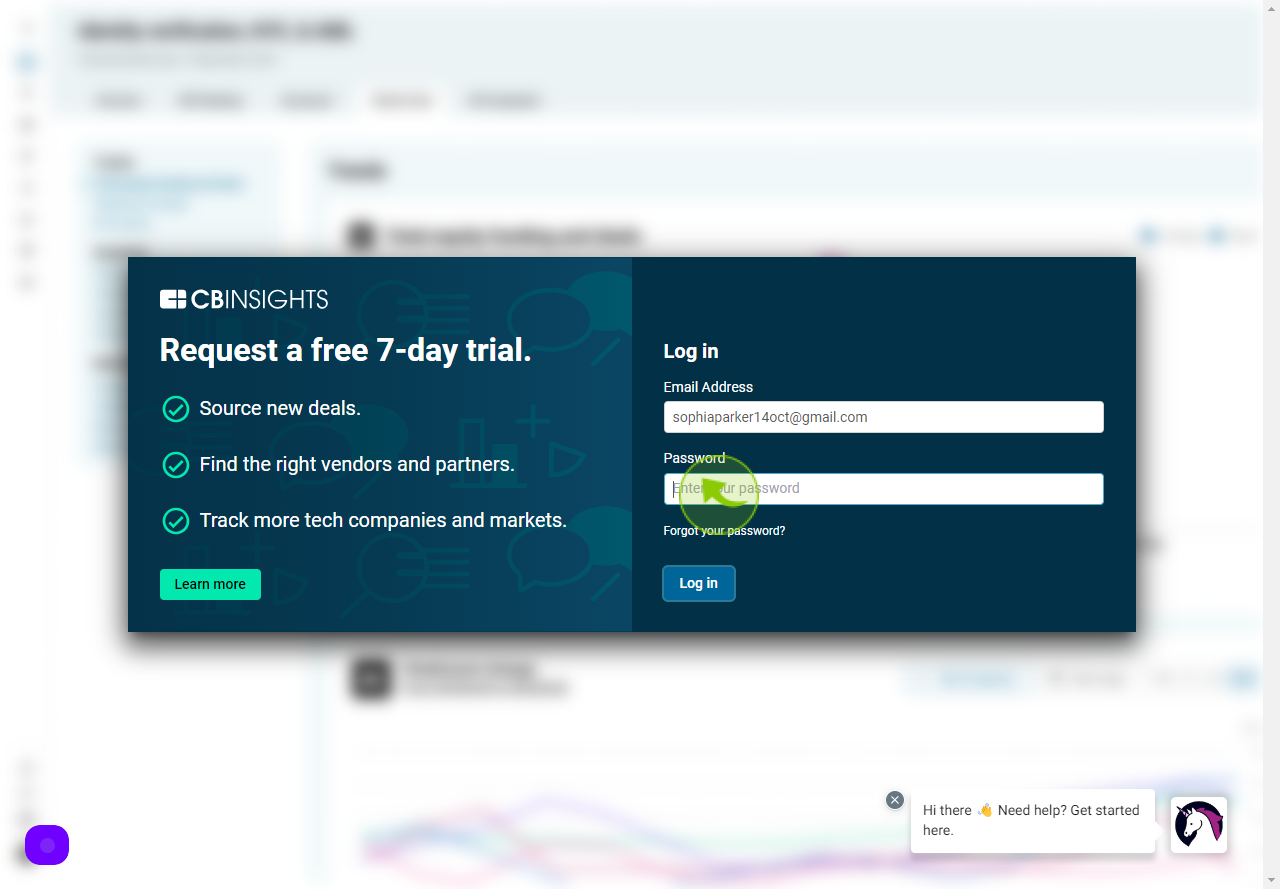Image resolution: width=1280 pixels, height=889 pixels.
Task: Click the Source new deals text
Action: tap(280, 408)
